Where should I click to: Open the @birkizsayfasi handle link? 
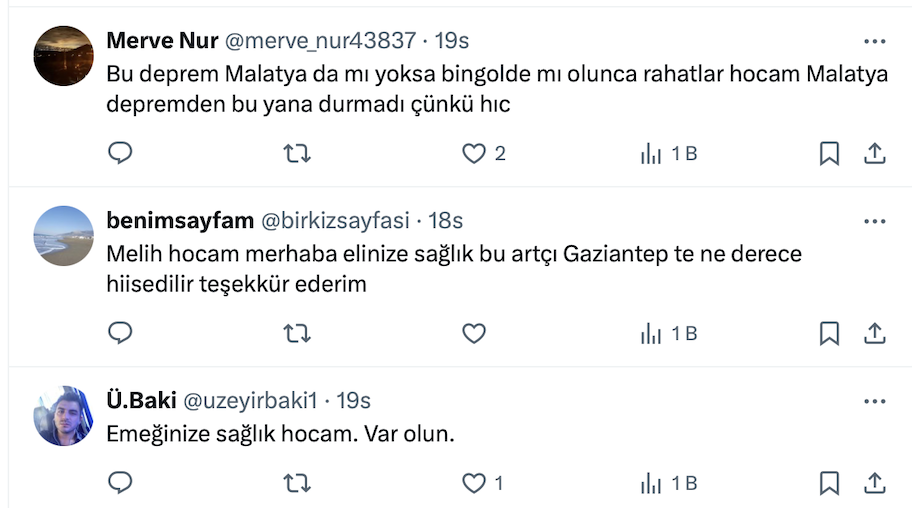[335, 221]
